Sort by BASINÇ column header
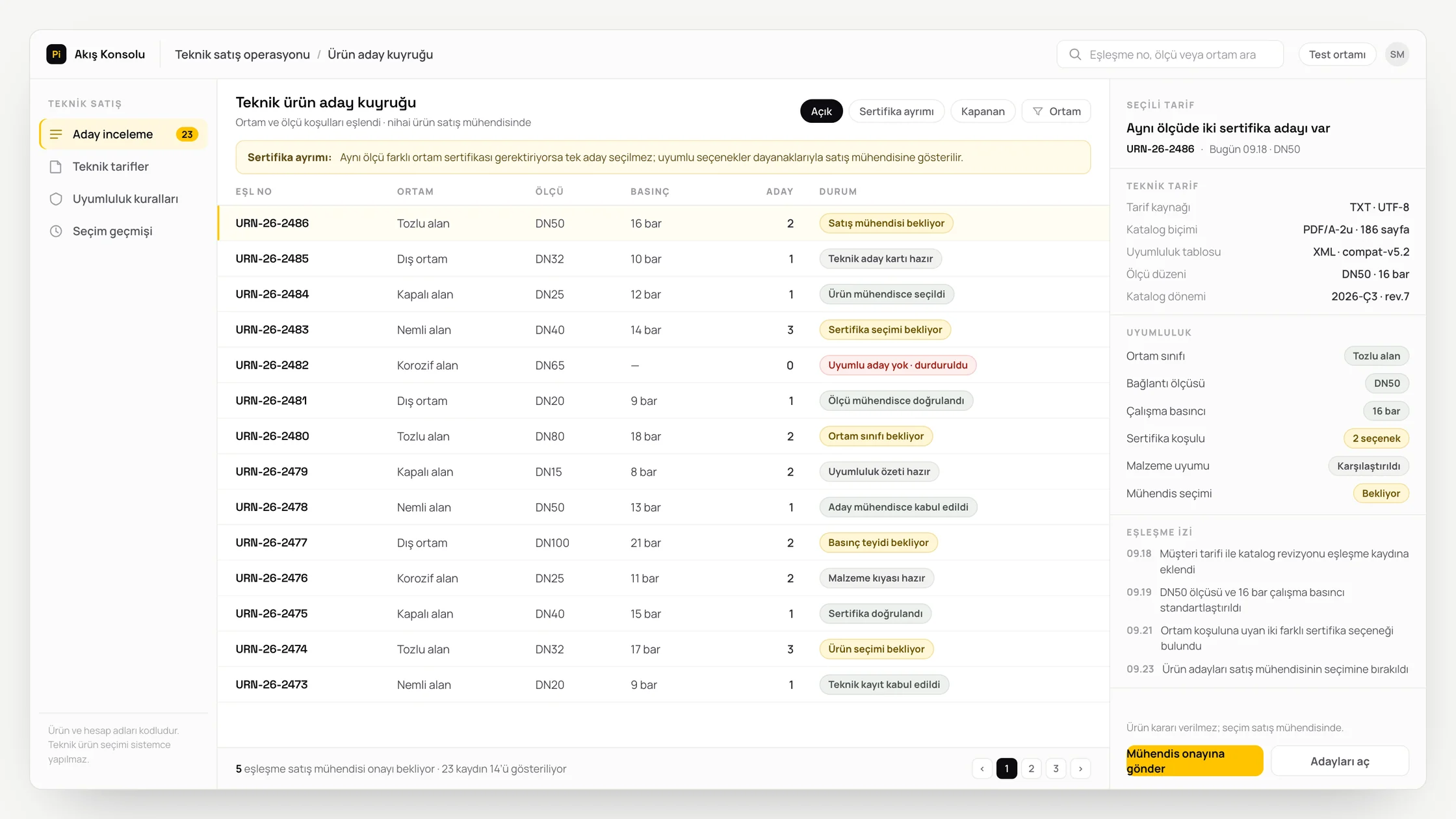The height and width of the screenshot is (819, 1456). [x=650, y=192]
